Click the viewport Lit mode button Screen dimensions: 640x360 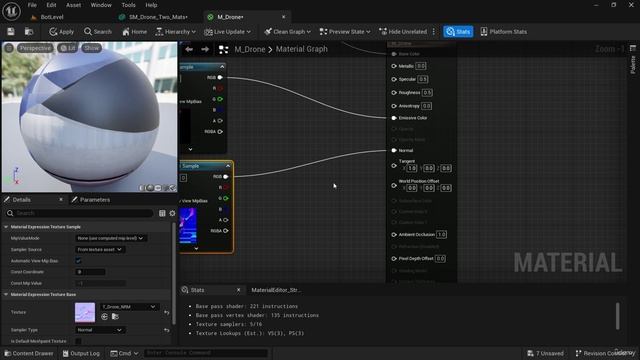(x=68, y=48)
